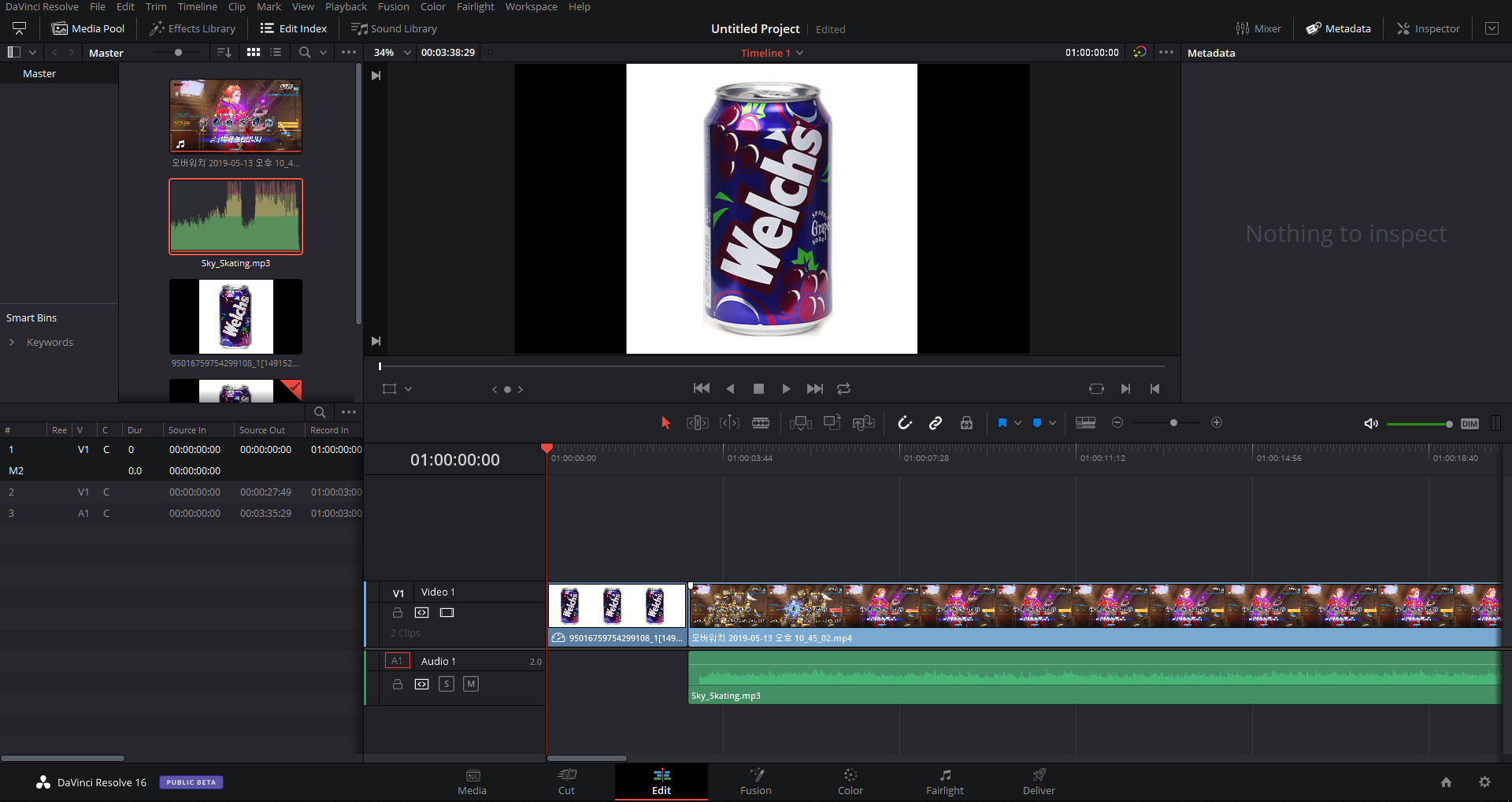Switch to the Media page

[x=472, y=782]
